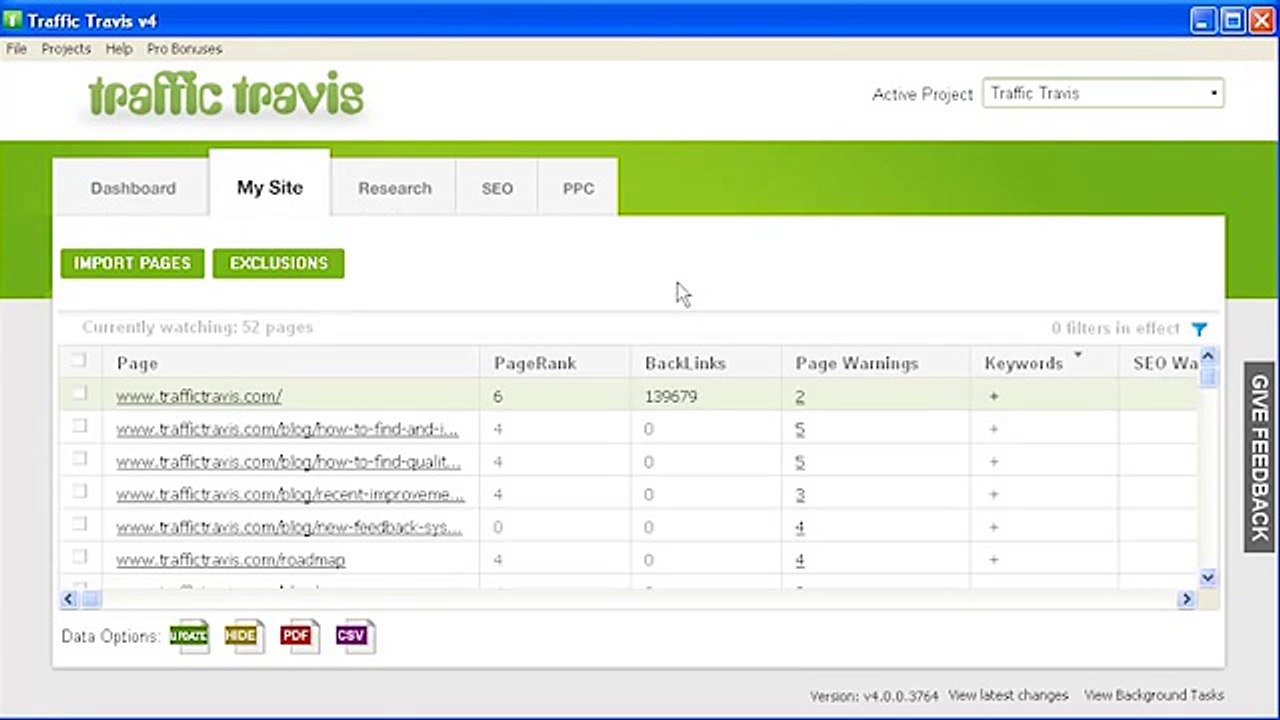Open page warnings 3 for recent-improveme... row
1280x720 pixels.
[x=800, y=495]
